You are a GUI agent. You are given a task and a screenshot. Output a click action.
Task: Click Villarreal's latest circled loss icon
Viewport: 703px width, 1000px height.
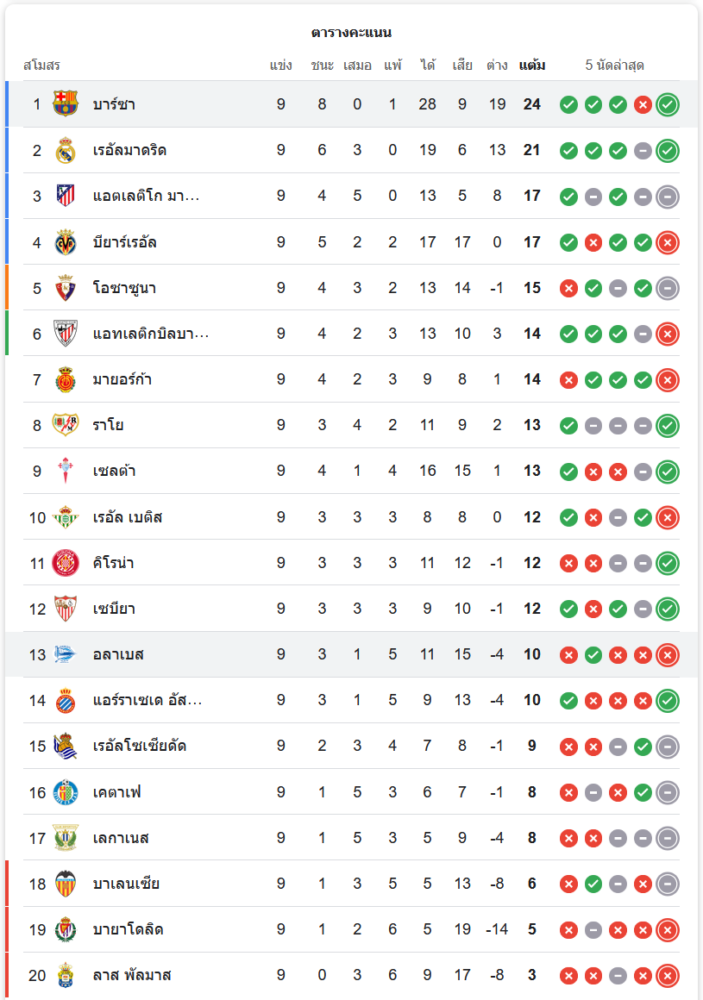click(x=668, y=242)
